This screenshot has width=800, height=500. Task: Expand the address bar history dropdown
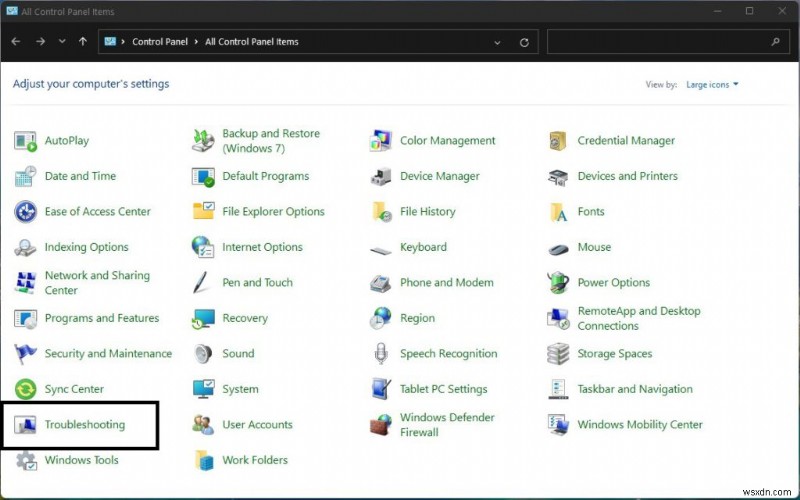[497, 43]
